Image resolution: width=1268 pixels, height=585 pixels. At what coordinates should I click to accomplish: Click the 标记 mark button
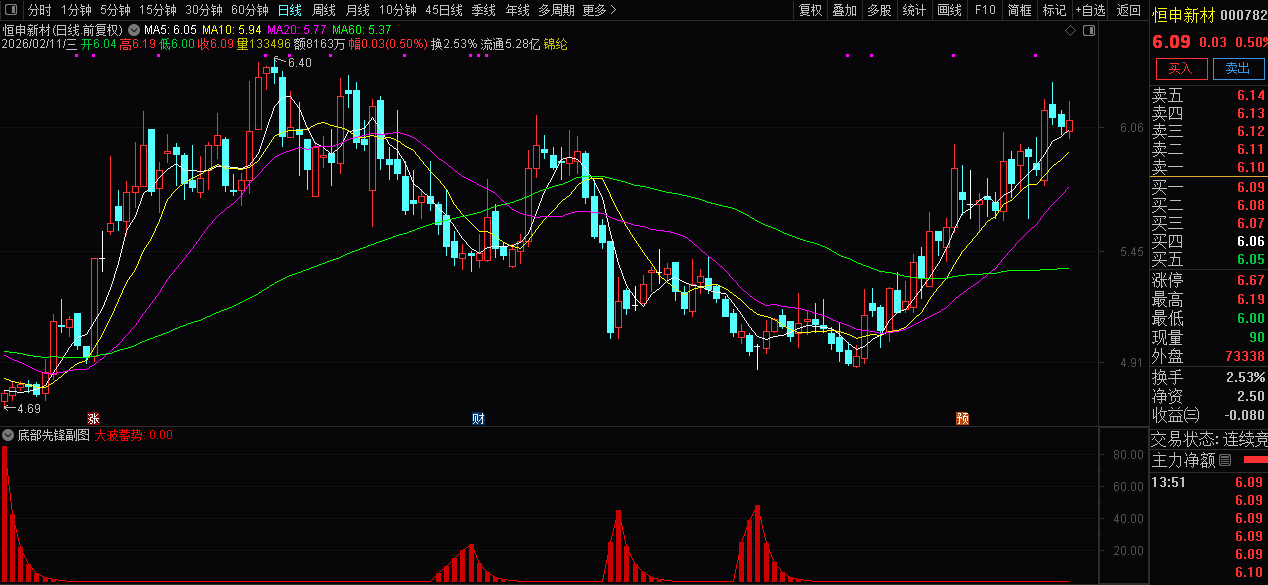click(x=1054, y=10)
